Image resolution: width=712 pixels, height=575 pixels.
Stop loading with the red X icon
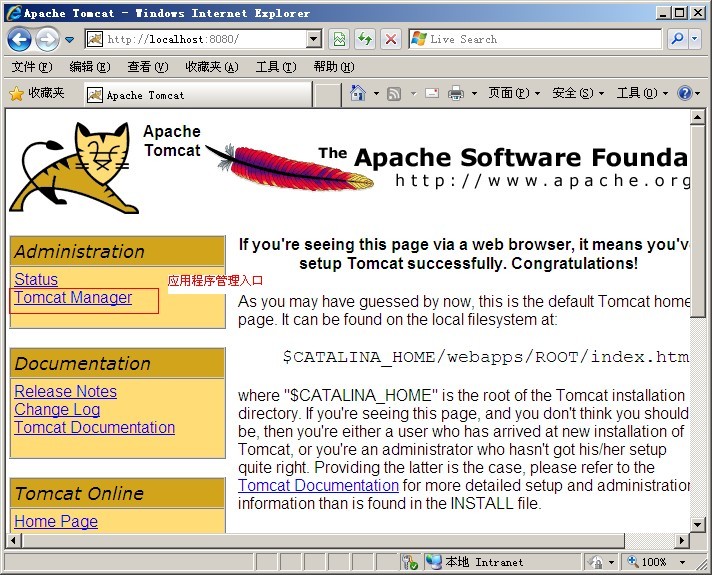click(391, 40)
